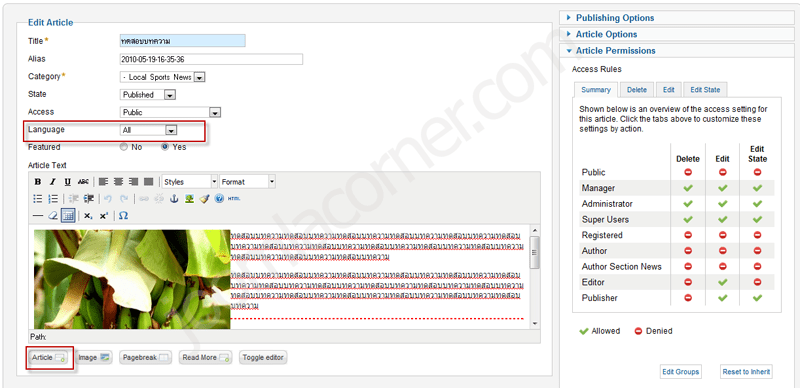Focus the Alias input field

pos(211,59)
